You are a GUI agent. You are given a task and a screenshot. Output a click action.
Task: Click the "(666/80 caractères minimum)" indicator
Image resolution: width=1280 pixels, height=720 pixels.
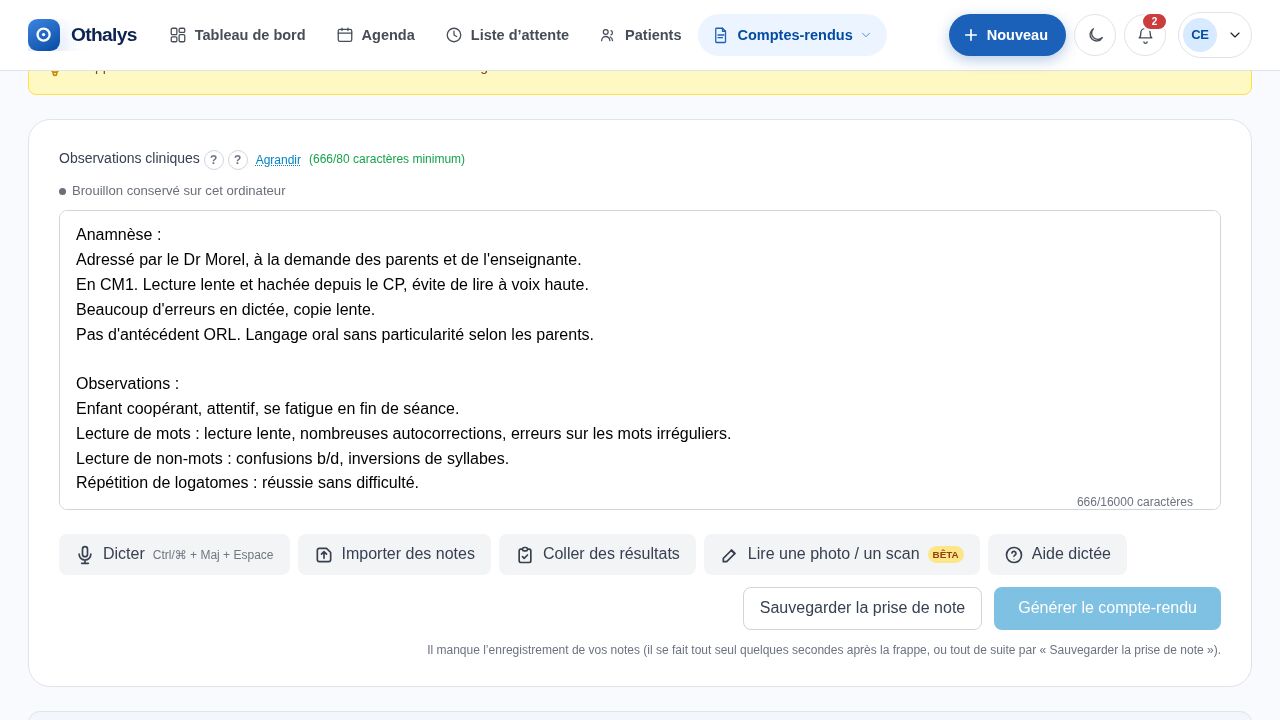click(x=387, y=159)
